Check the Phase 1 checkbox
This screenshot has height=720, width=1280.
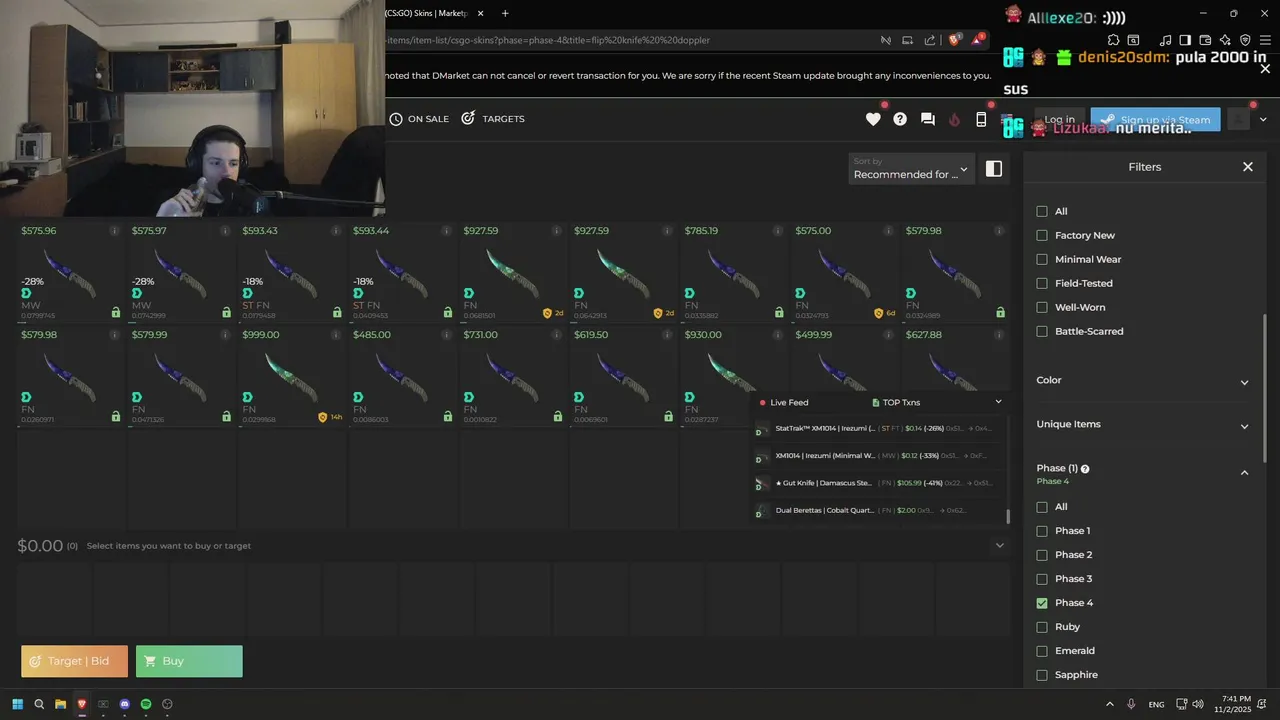click(x=1042, y=531)
